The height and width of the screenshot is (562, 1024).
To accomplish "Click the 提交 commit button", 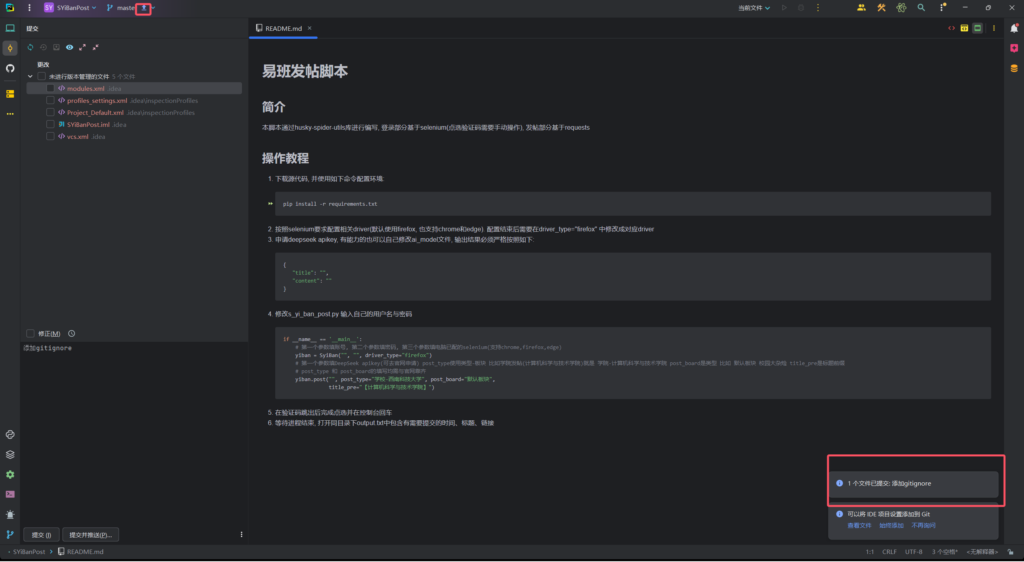I will 42,534.
